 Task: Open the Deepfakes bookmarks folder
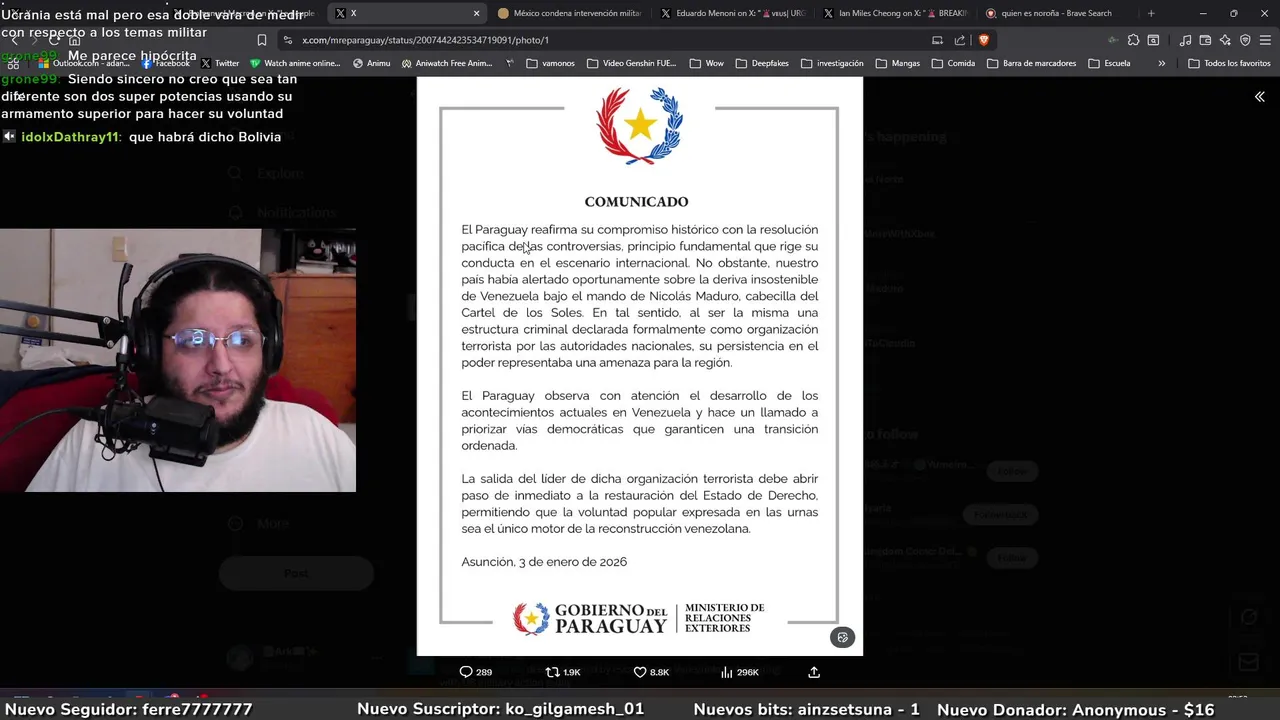pos(762,63)
